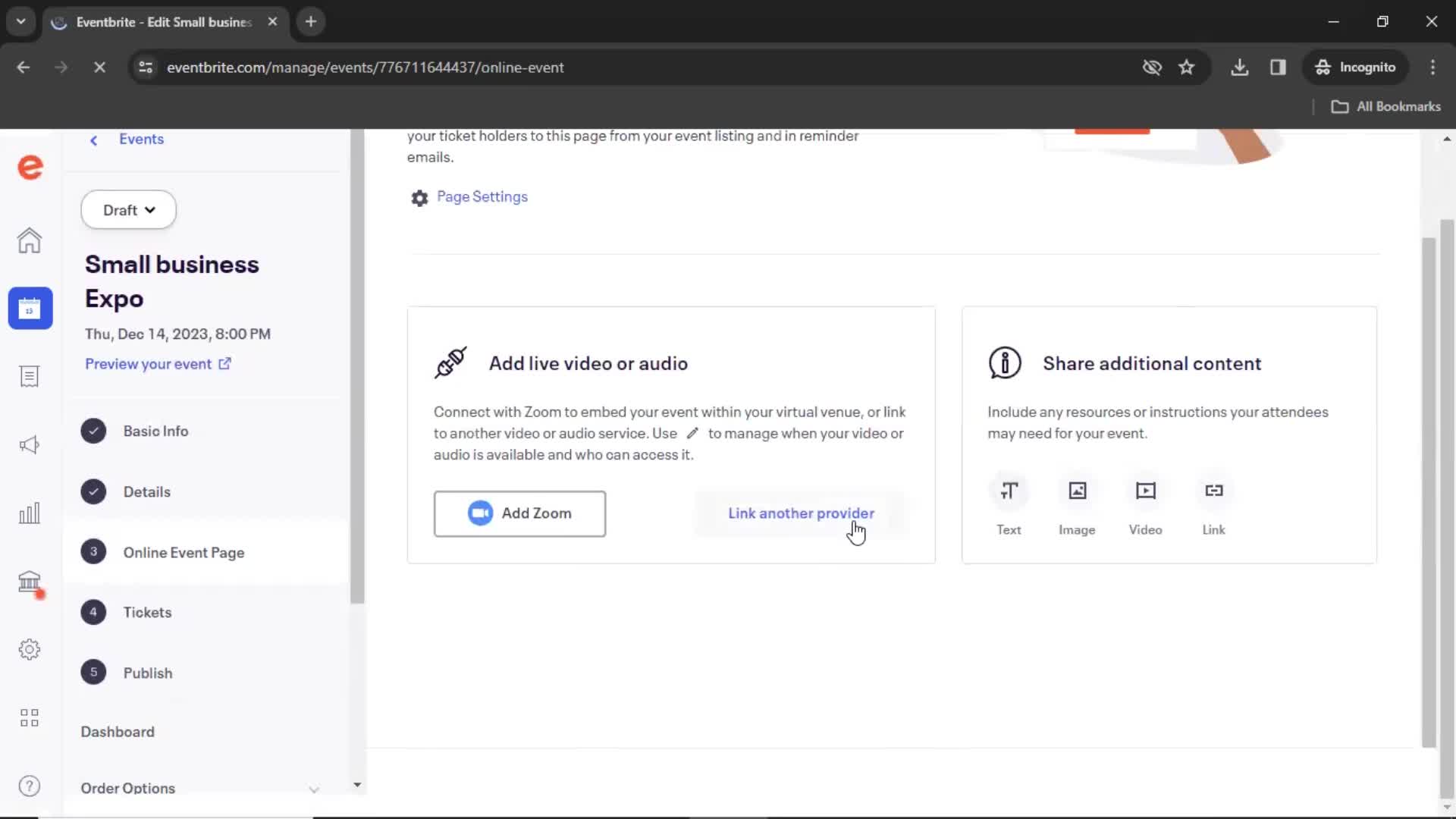Click the Add Zoom button

(x=519, y=513)
